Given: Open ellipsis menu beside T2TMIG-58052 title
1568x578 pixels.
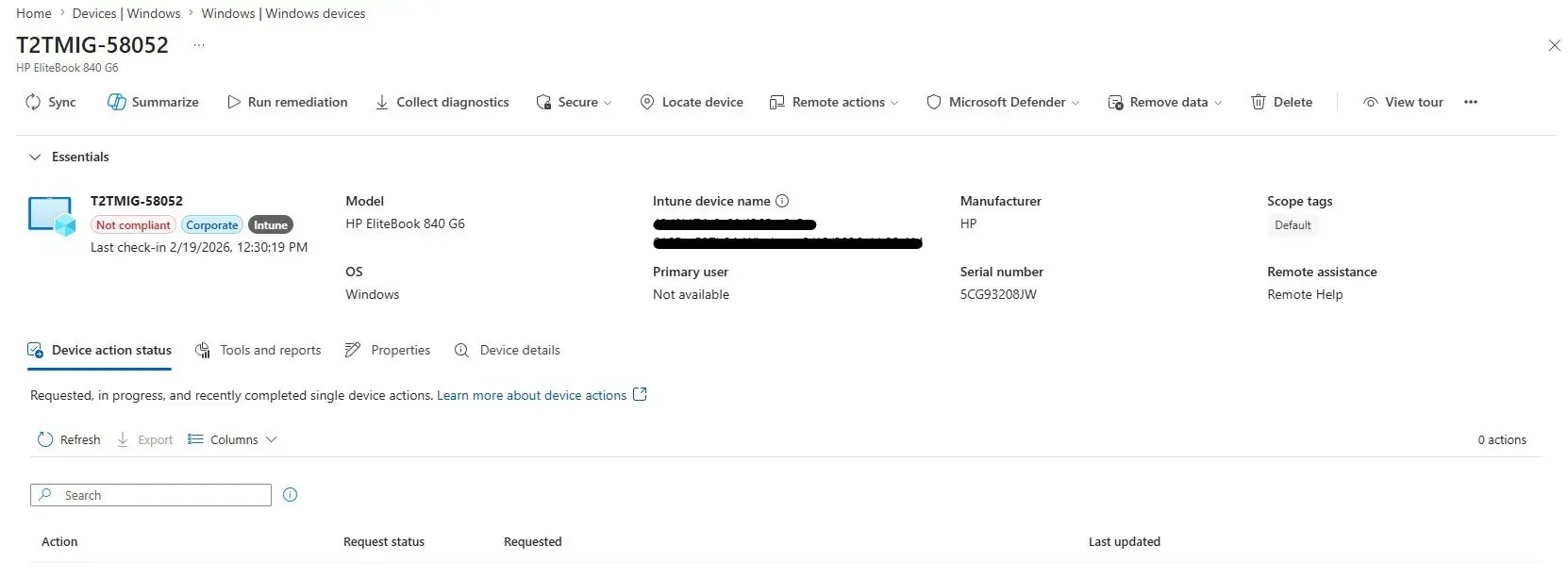Looking at the screenshot, I should [199, 45].
